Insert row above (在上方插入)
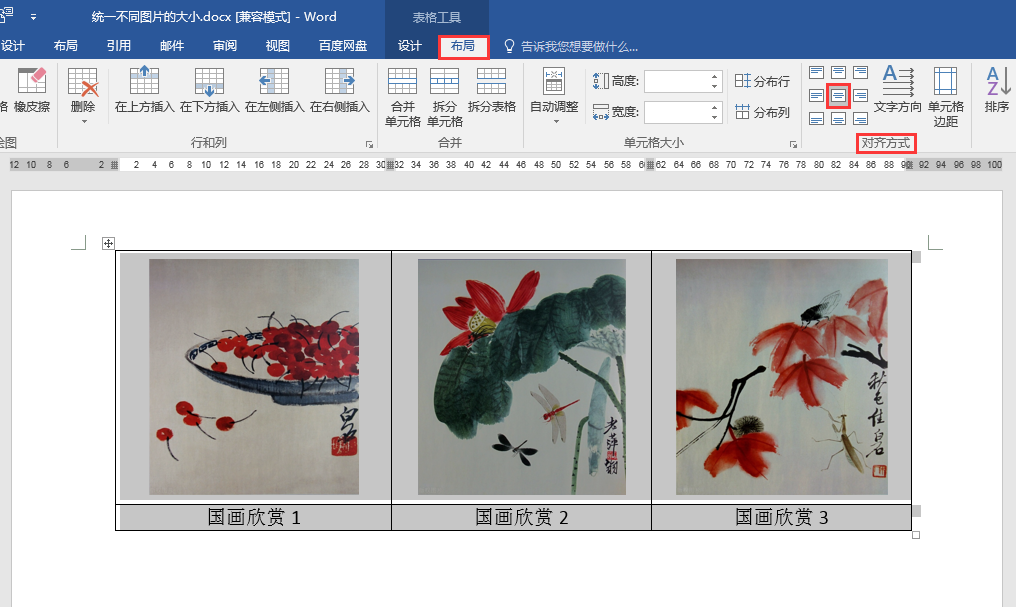Image resolution: width=1016 pixels, height=607 pixels. tap(144, 91)
